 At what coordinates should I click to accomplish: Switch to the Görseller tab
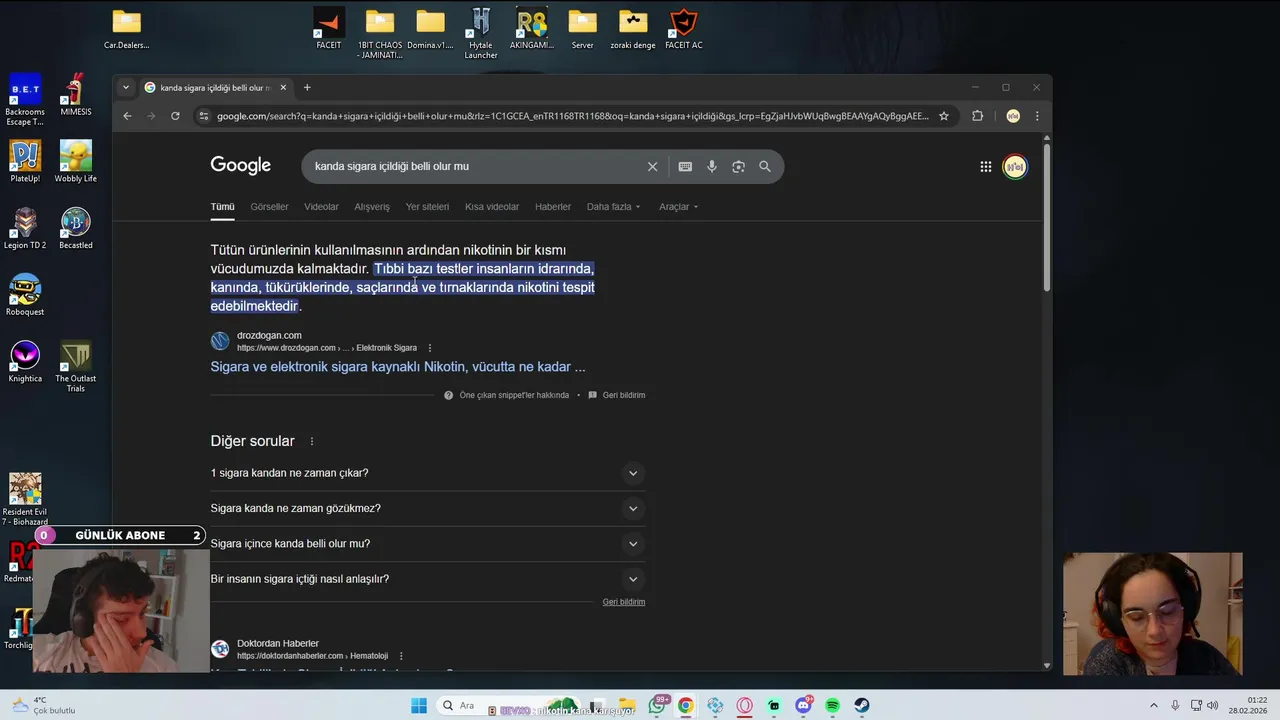click(x=269, y=207)
